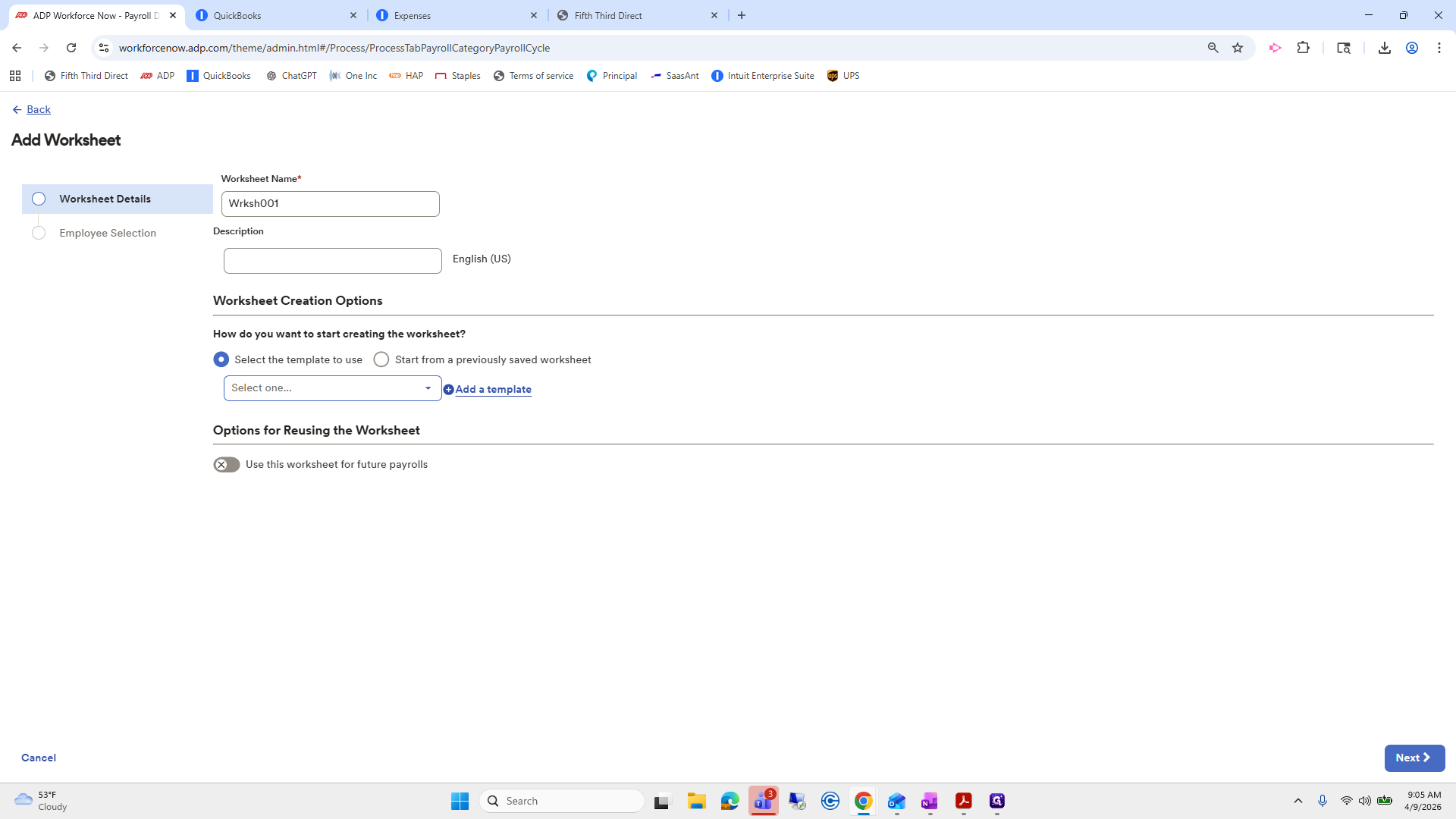Click the taskbar Search box
The image size is (1456, 819).
562,801
